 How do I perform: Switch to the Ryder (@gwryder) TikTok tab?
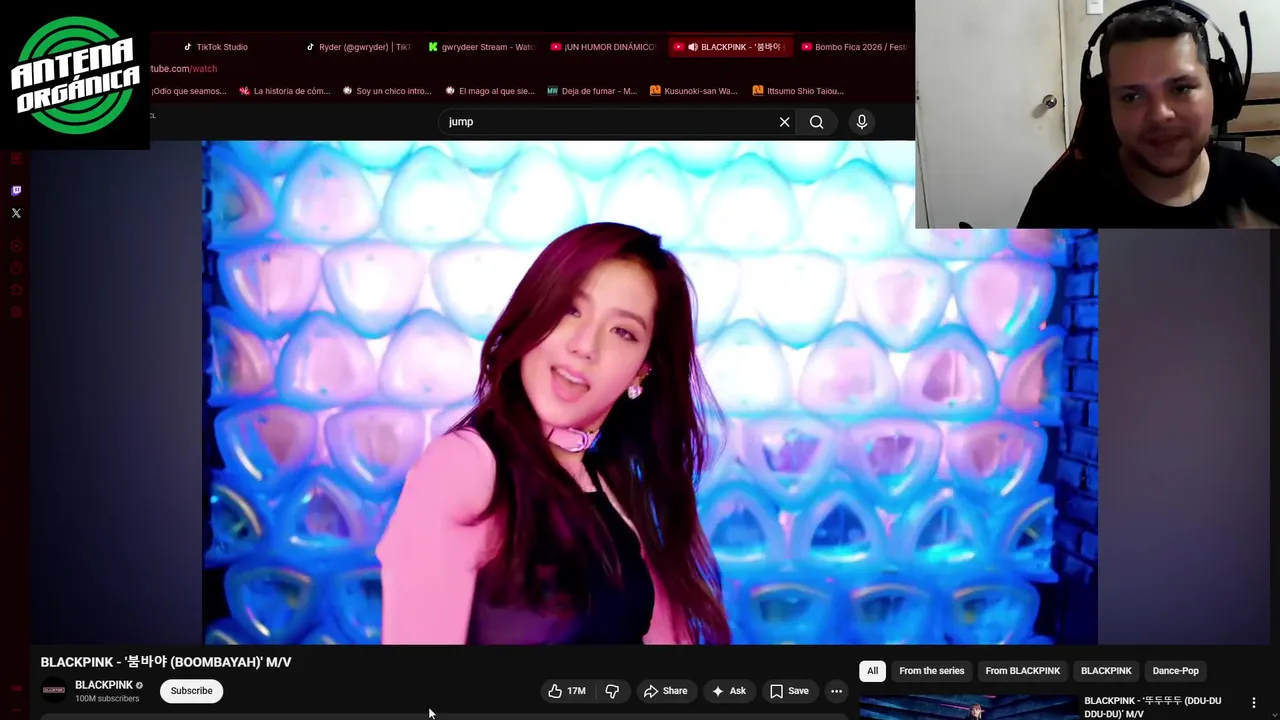357,47
